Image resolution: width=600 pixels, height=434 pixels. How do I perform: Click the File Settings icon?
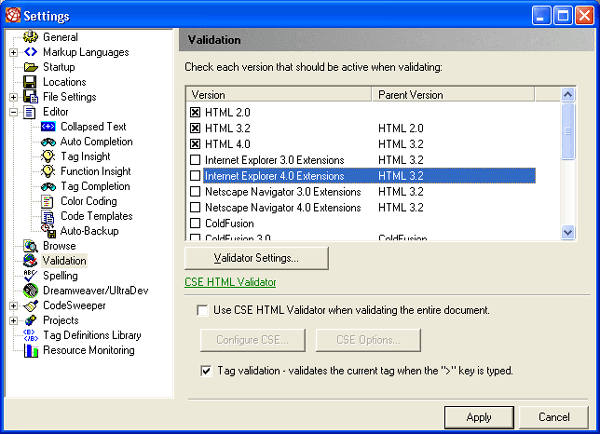tap(30, 97)
